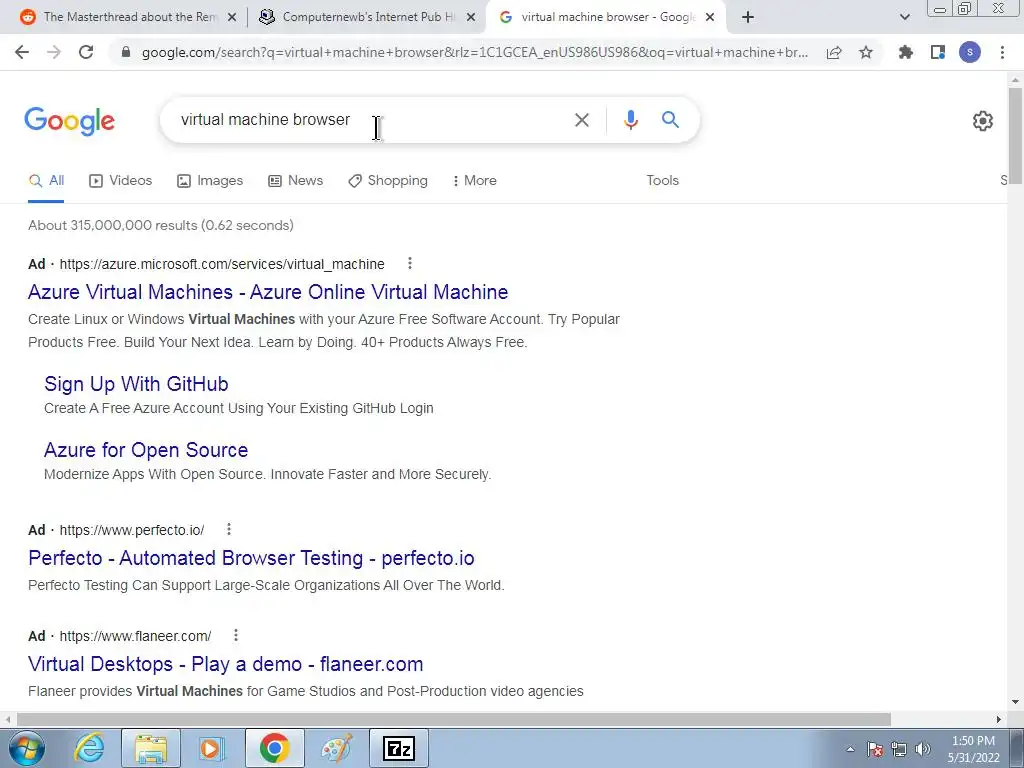
Task: Click the vertical scrollbar thumb
Action: (x=1015, y=135)
